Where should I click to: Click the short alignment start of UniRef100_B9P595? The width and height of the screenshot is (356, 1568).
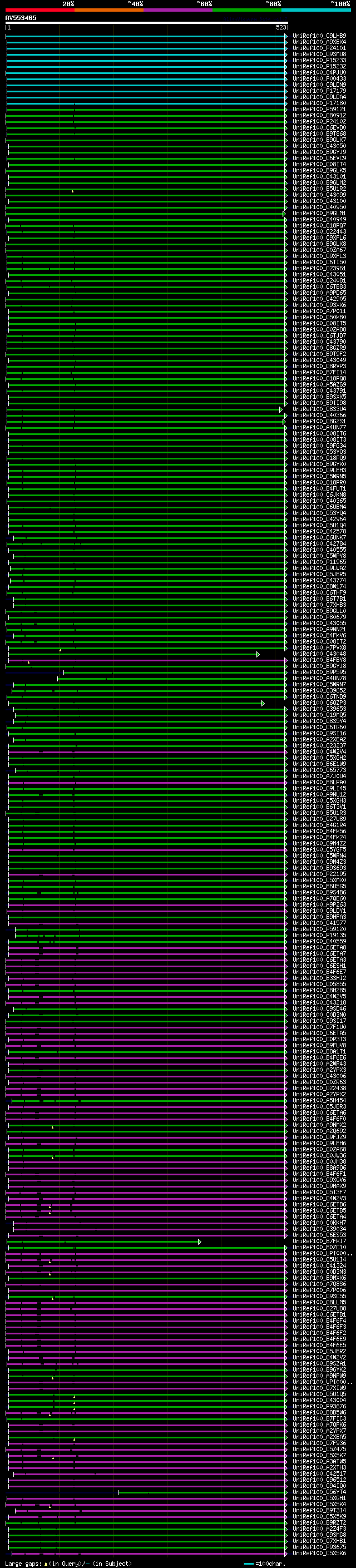point(63,672)
